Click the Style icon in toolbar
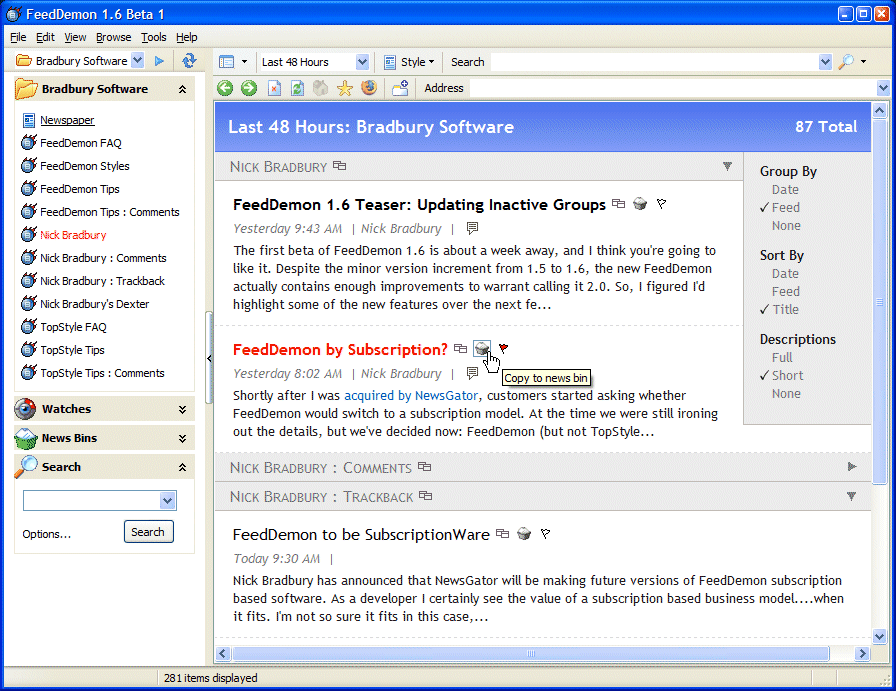Viewport: 896px width, 691px height. click(390, 62)
